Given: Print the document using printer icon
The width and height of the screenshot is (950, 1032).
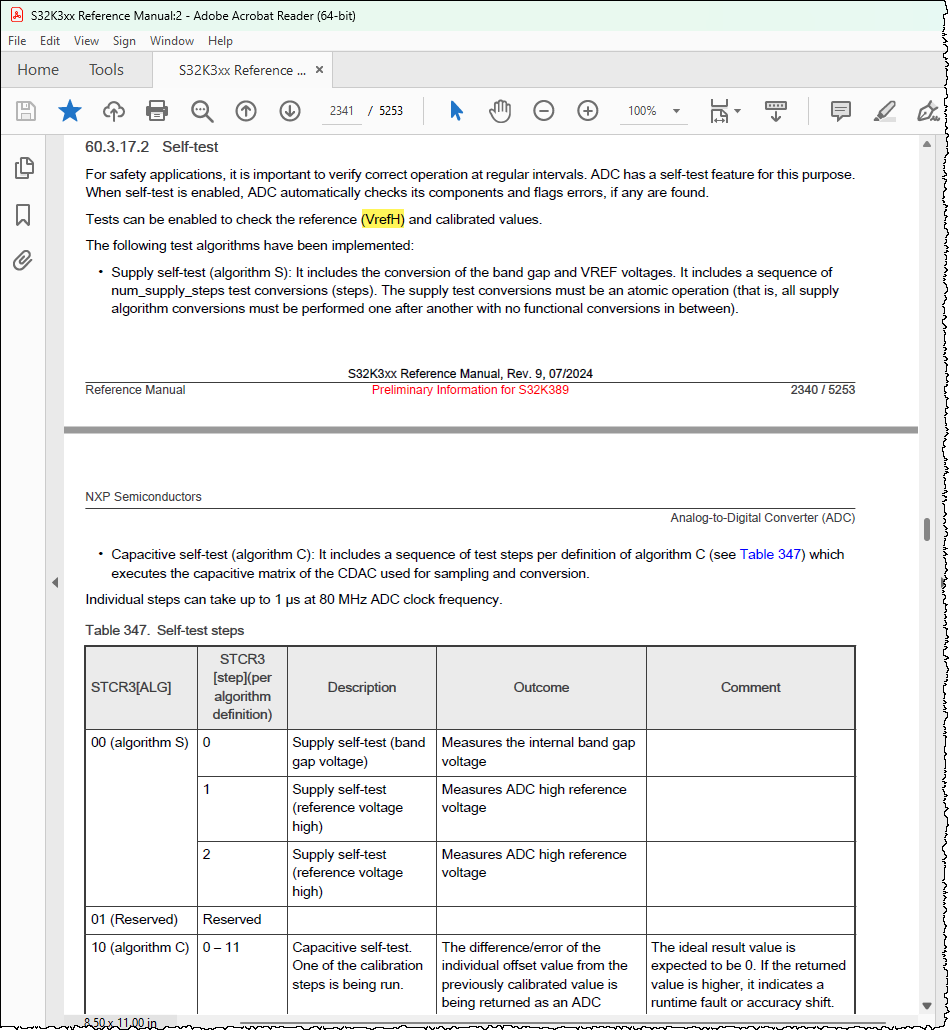Looking at the screenshot, I should 157,111.
